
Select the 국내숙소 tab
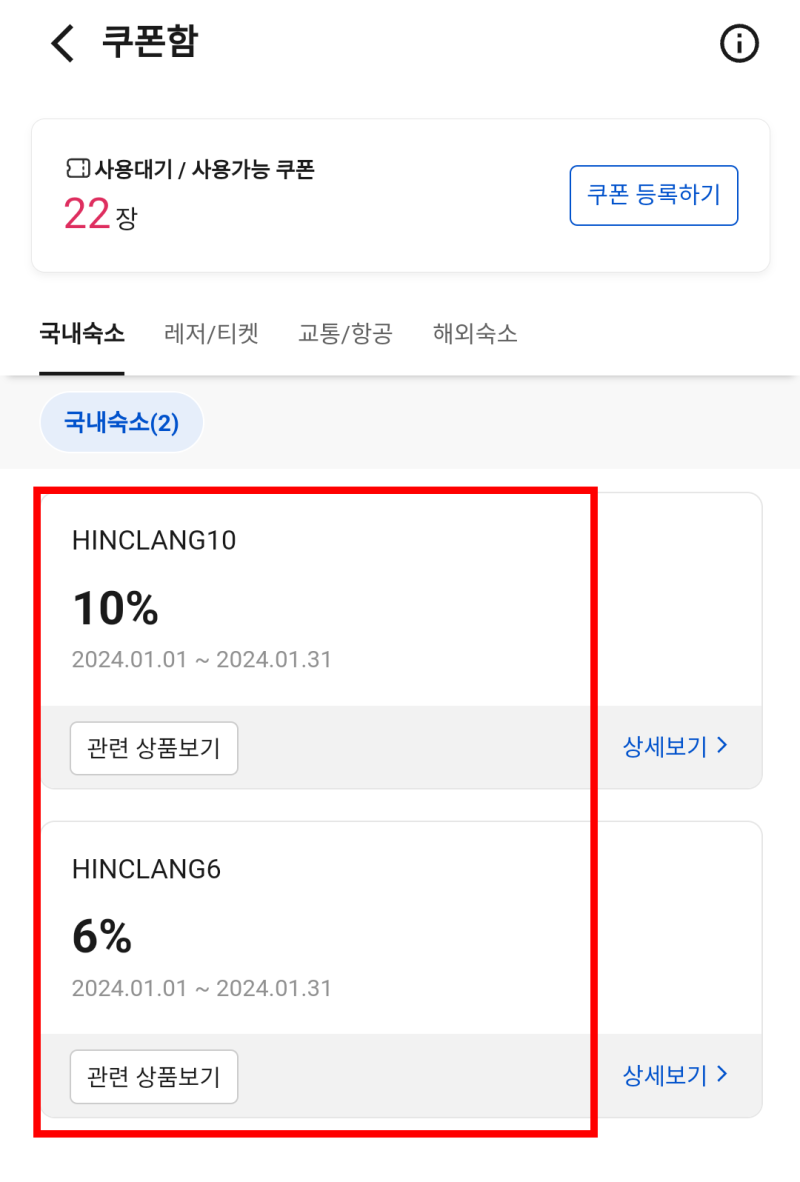tap(82, 334)
